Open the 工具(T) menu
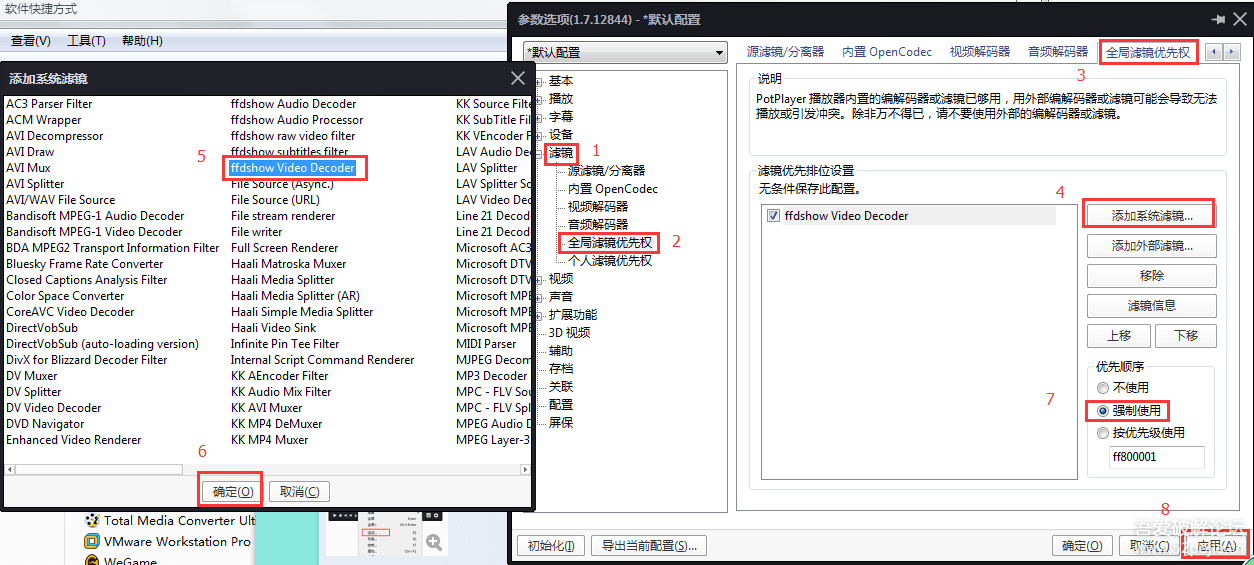This screenshot has width=1254, height=565. 86,41
